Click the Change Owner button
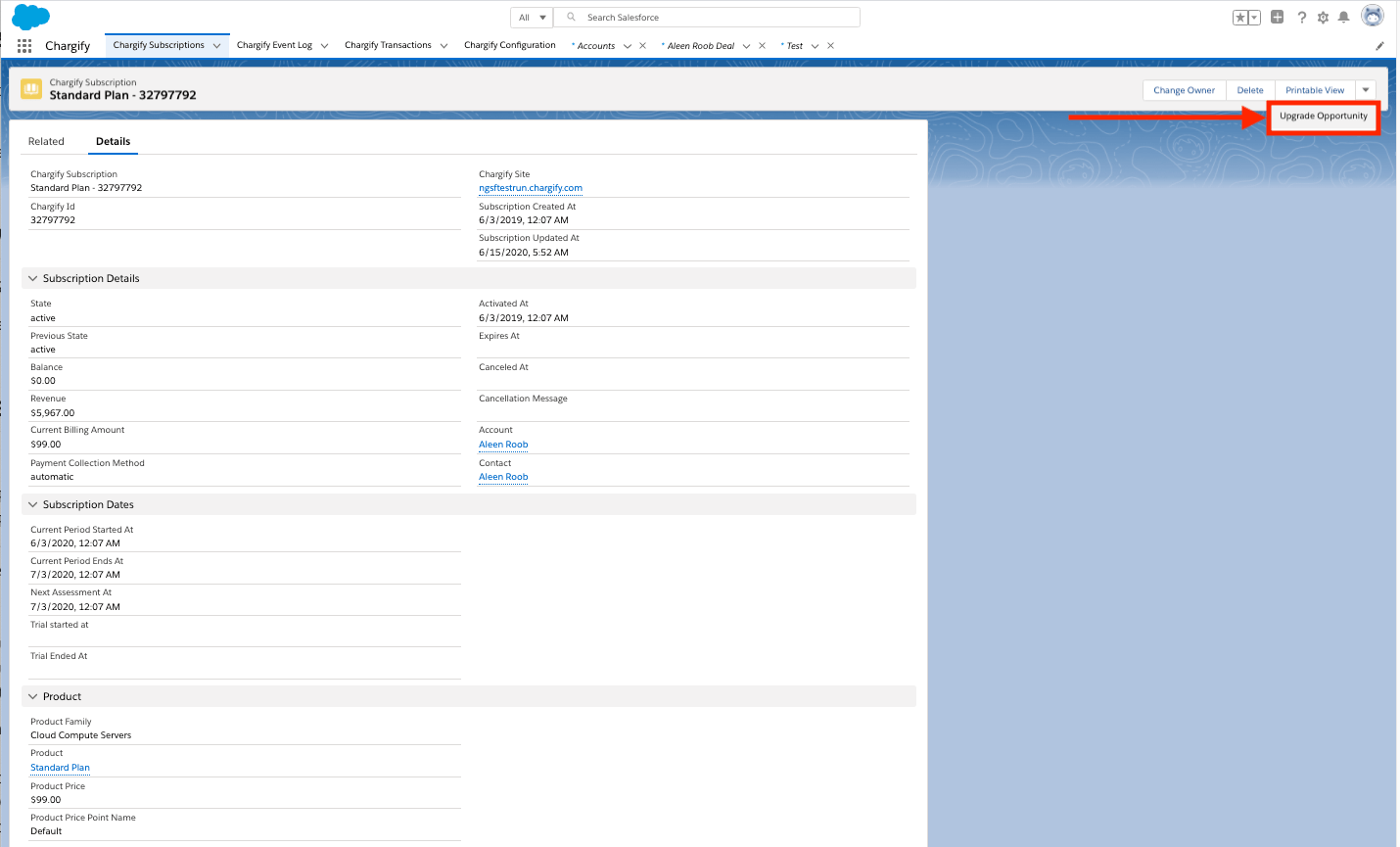The image size is (1400, 847). (1184, 90)
